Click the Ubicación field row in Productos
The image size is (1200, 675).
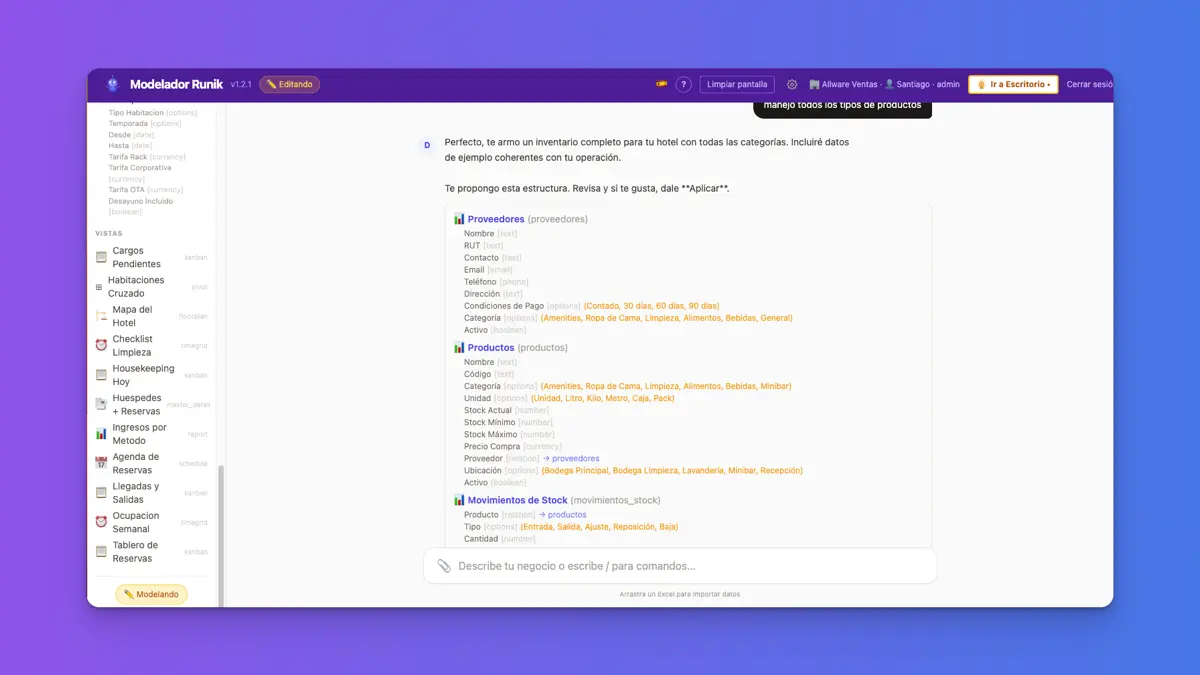(633, 471)
